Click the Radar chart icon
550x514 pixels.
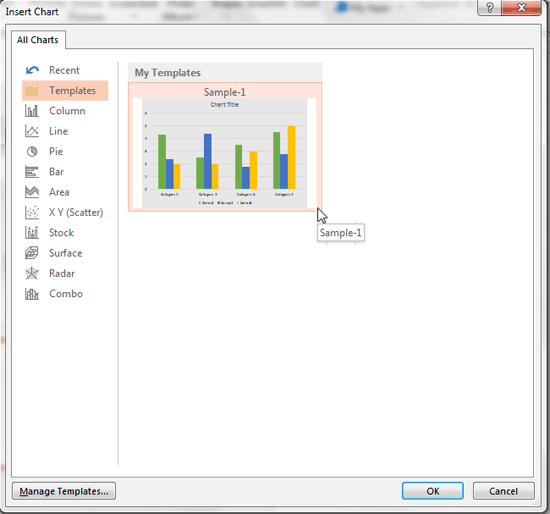tap(32, 273)
